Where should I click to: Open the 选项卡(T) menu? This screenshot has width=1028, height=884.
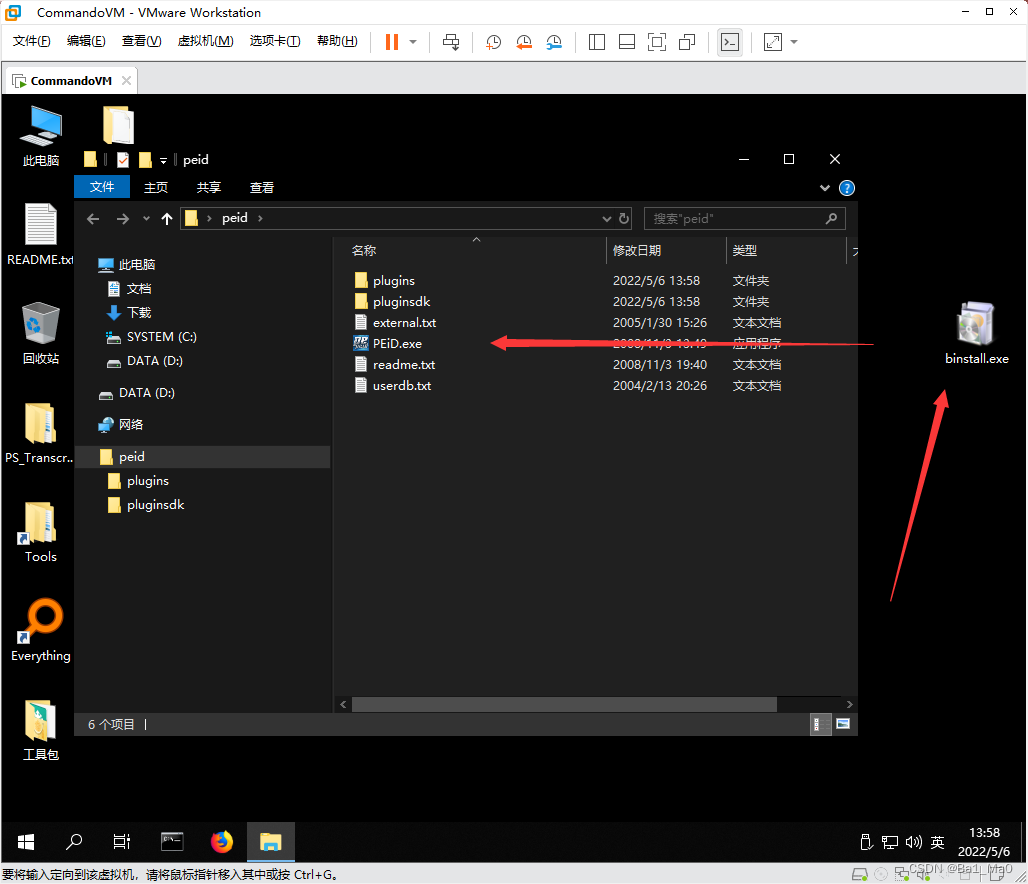275,41
